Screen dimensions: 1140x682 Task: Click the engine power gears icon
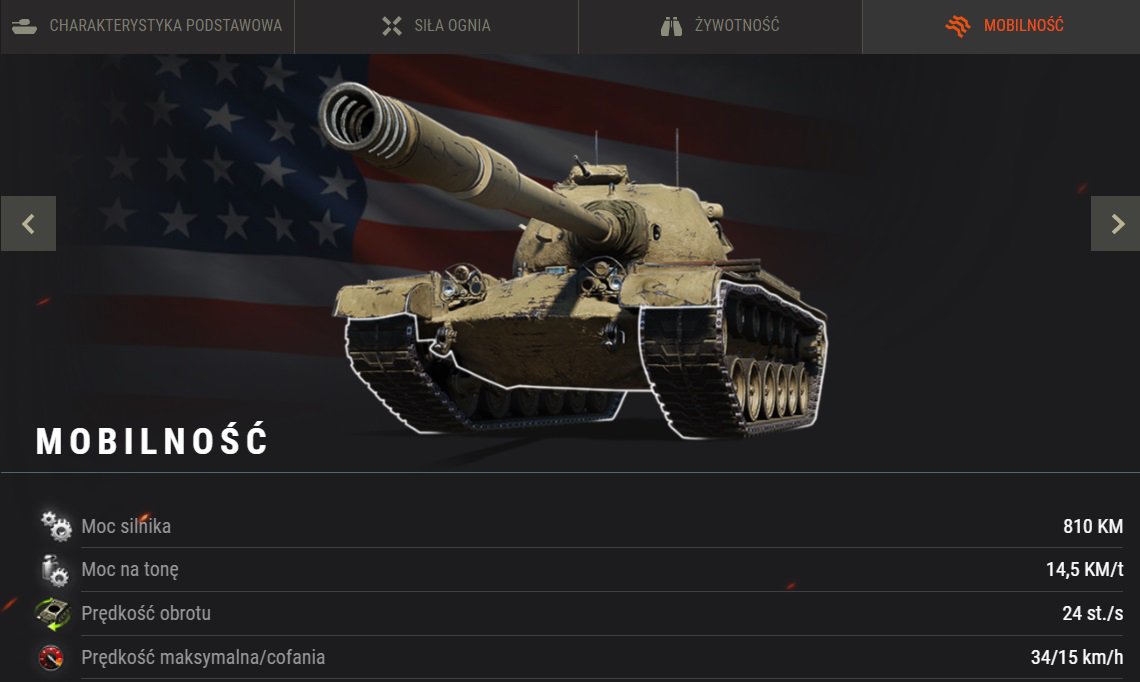(56, 526)
